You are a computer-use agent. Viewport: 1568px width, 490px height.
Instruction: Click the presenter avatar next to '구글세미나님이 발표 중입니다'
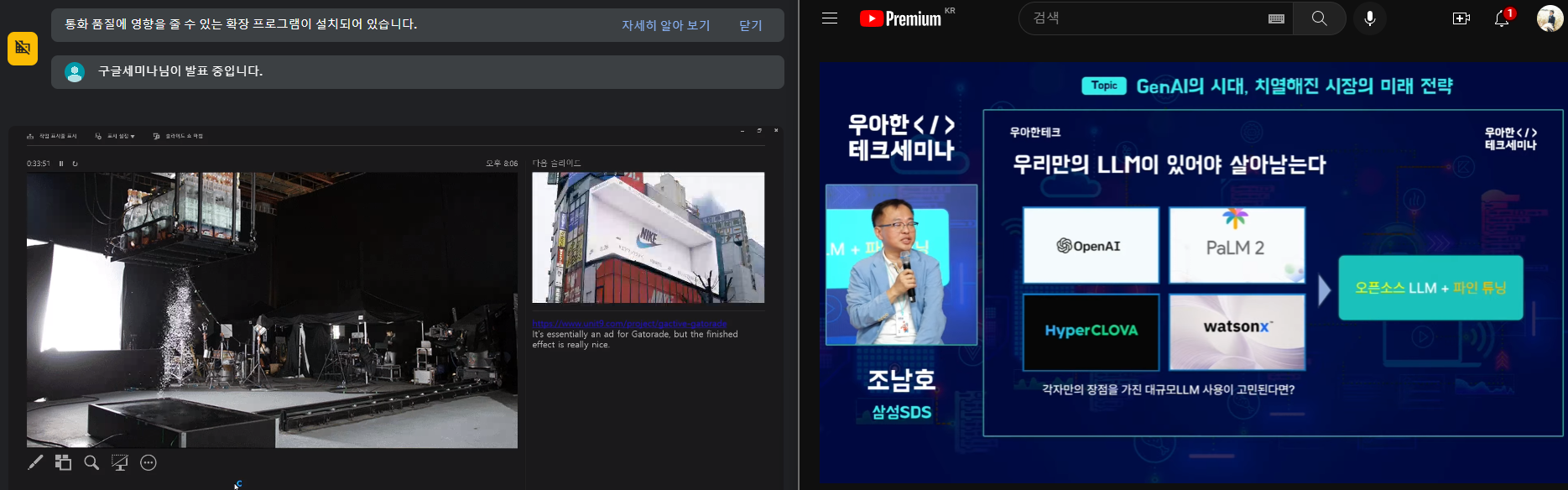[75, 72]
